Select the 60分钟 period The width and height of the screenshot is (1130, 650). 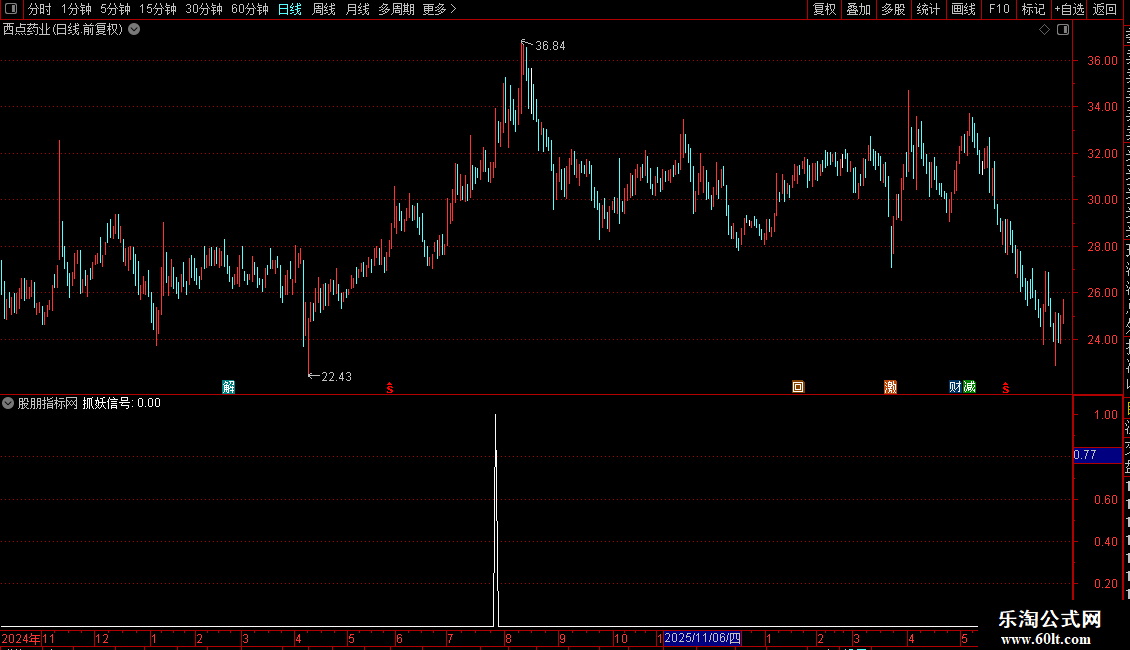pyautogui.click(x=250, y=9)
